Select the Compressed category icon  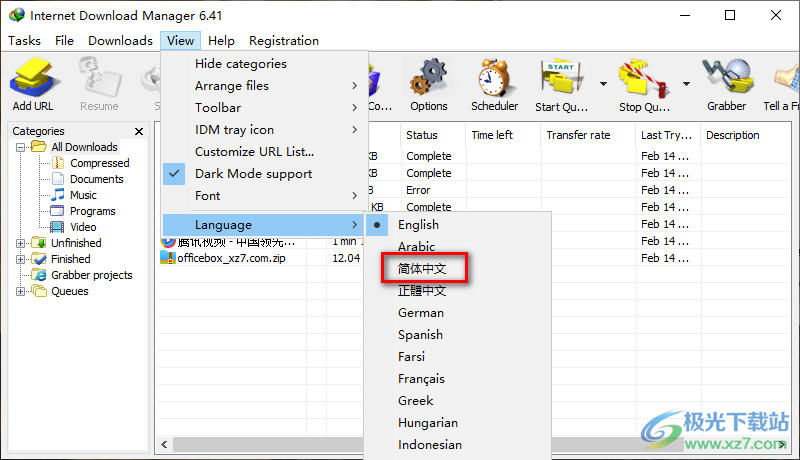(58, 163)
